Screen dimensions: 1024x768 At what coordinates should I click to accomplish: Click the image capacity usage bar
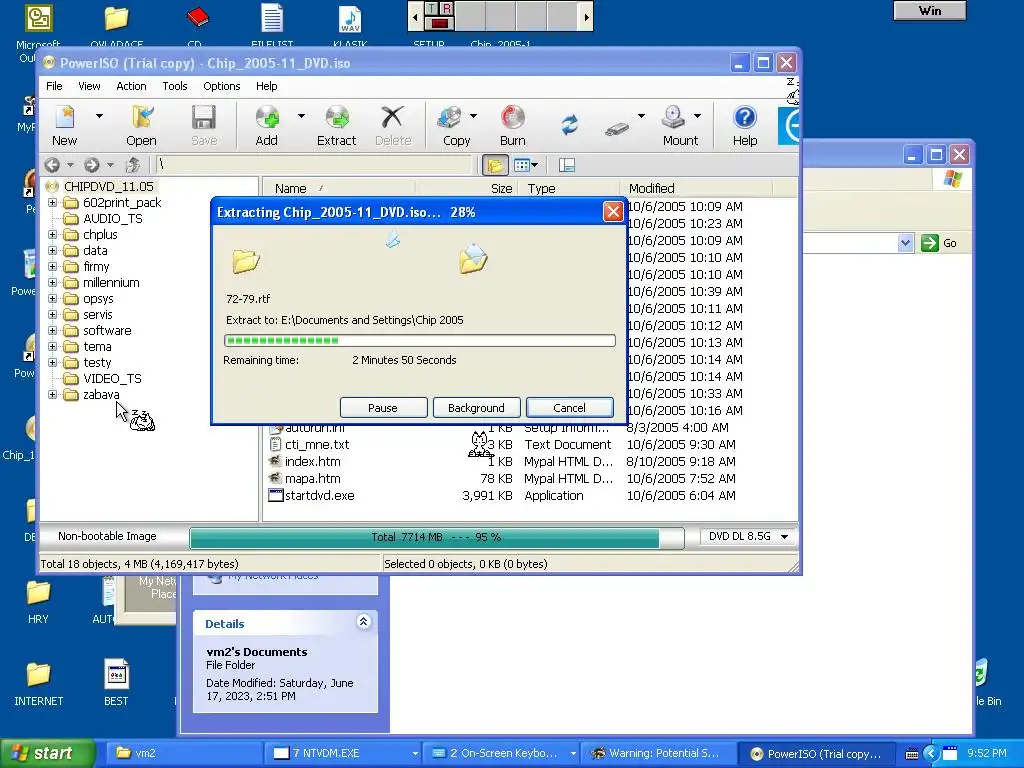point(436,537)
